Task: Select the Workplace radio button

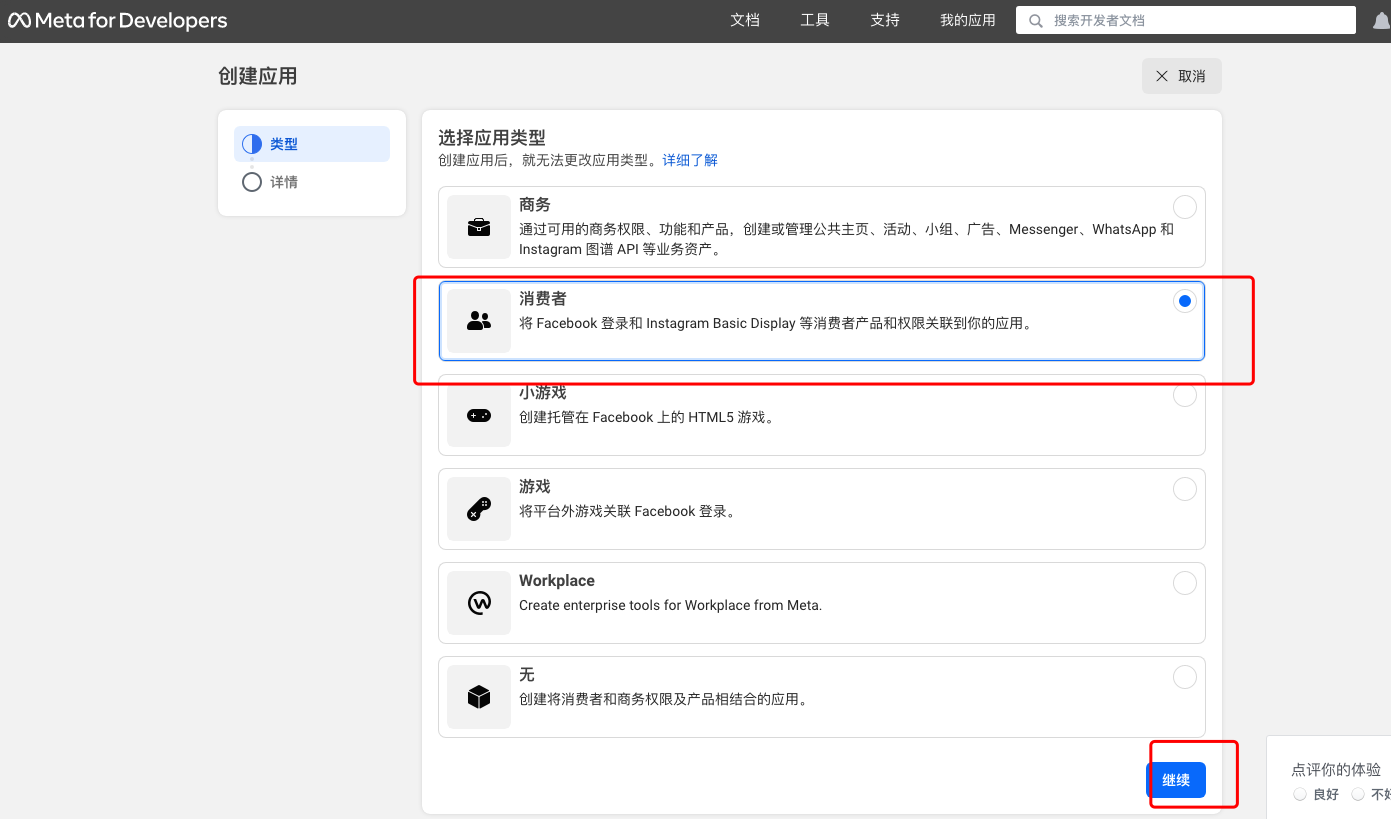Action: tap(1184, 583)
